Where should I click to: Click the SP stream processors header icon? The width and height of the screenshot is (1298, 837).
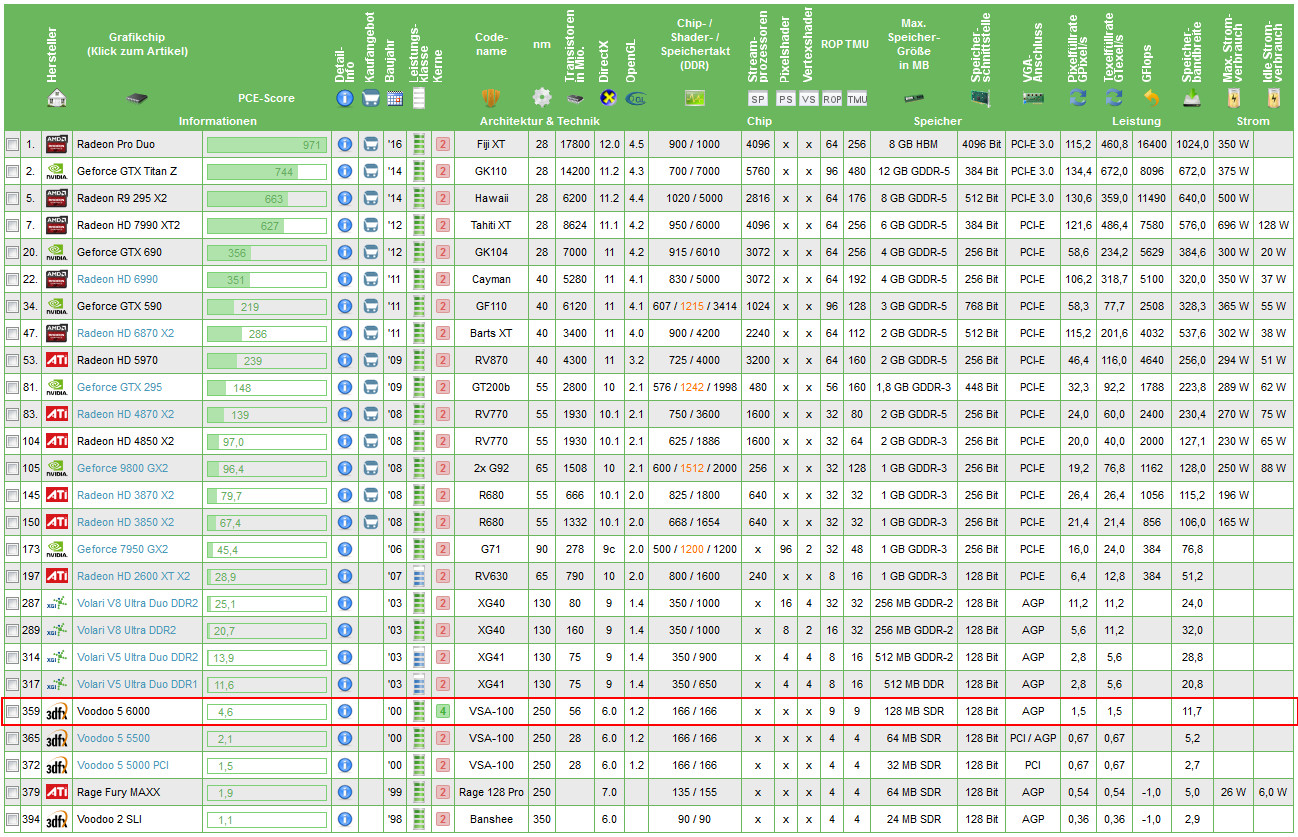pyautogui.click(x=758, y=99)
